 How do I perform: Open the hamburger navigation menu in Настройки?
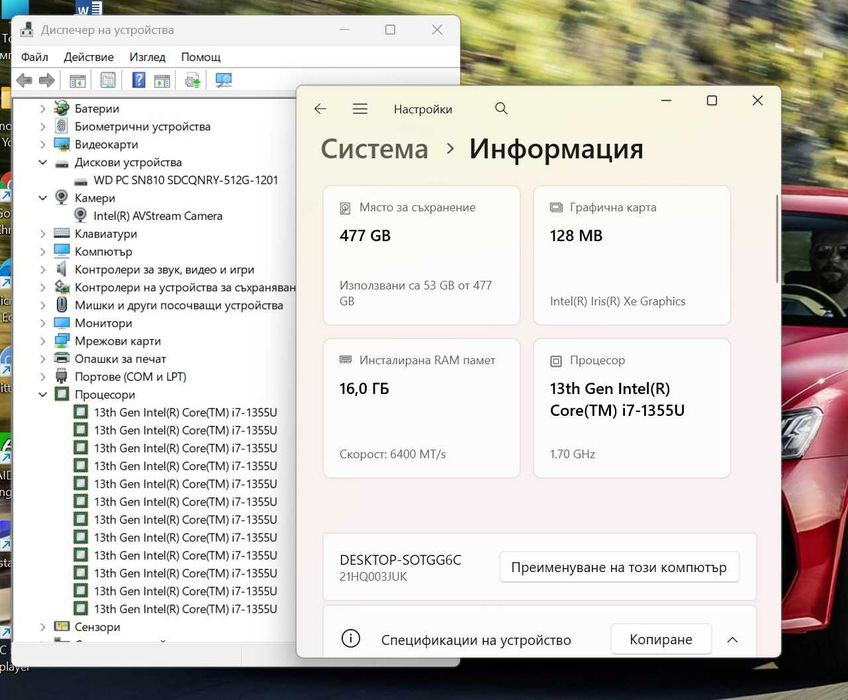pyautogui.click(x=360, y=109)
